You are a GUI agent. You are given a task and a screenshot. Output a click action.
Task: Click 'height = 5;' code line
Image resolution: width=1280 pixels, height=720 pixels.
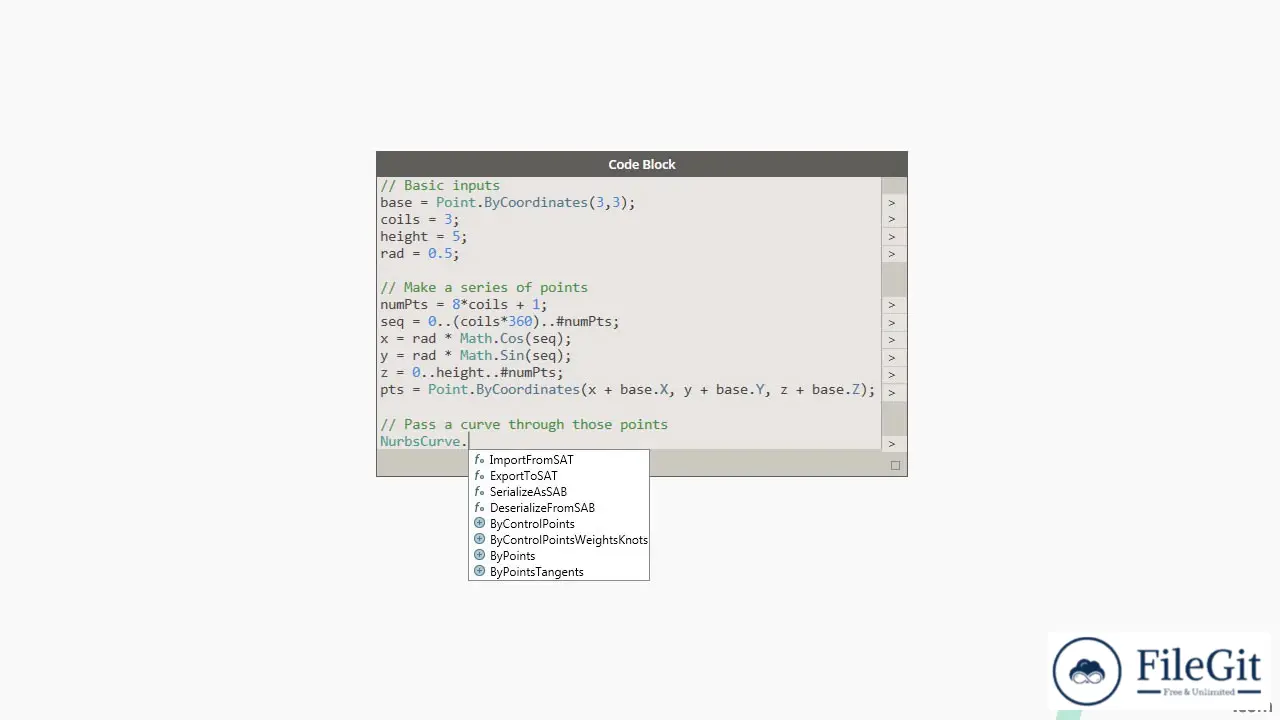tap(424, 236)
